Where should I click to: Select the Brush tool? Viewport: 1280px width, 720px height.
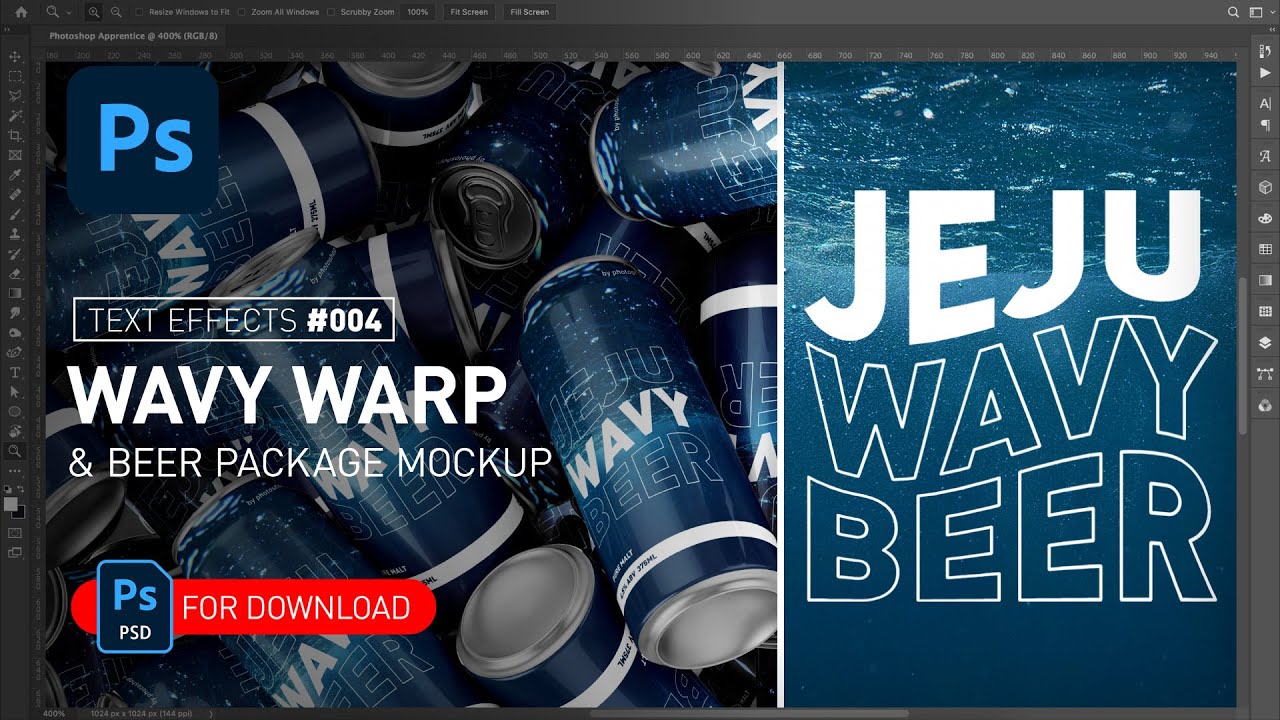[15, 214]
